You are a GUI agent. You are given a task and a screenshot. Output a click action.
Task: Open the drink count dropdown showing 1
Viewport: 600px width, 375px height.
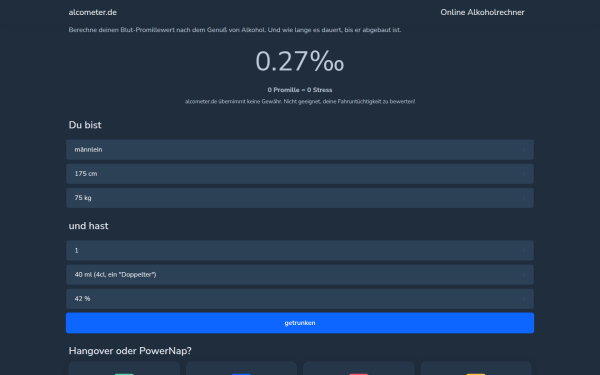[300, 250]
